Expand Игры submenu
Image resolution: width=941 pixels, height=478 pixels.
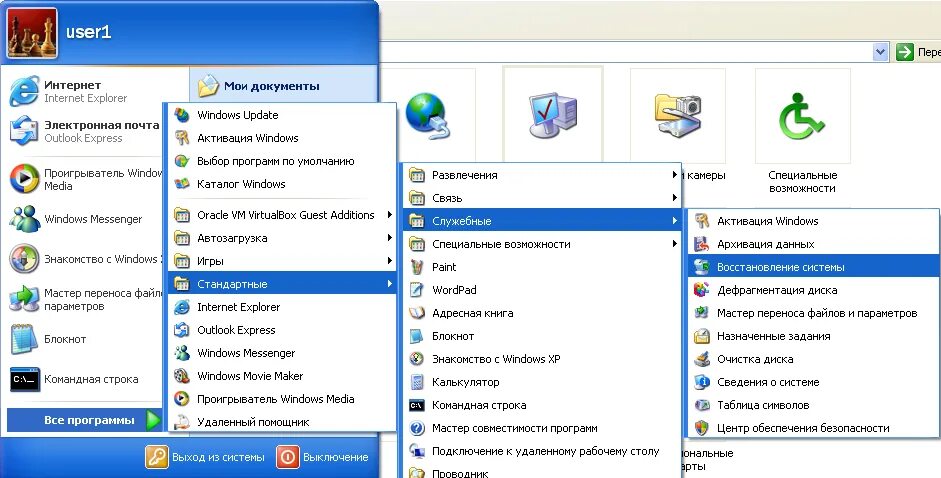click(282, 261)
